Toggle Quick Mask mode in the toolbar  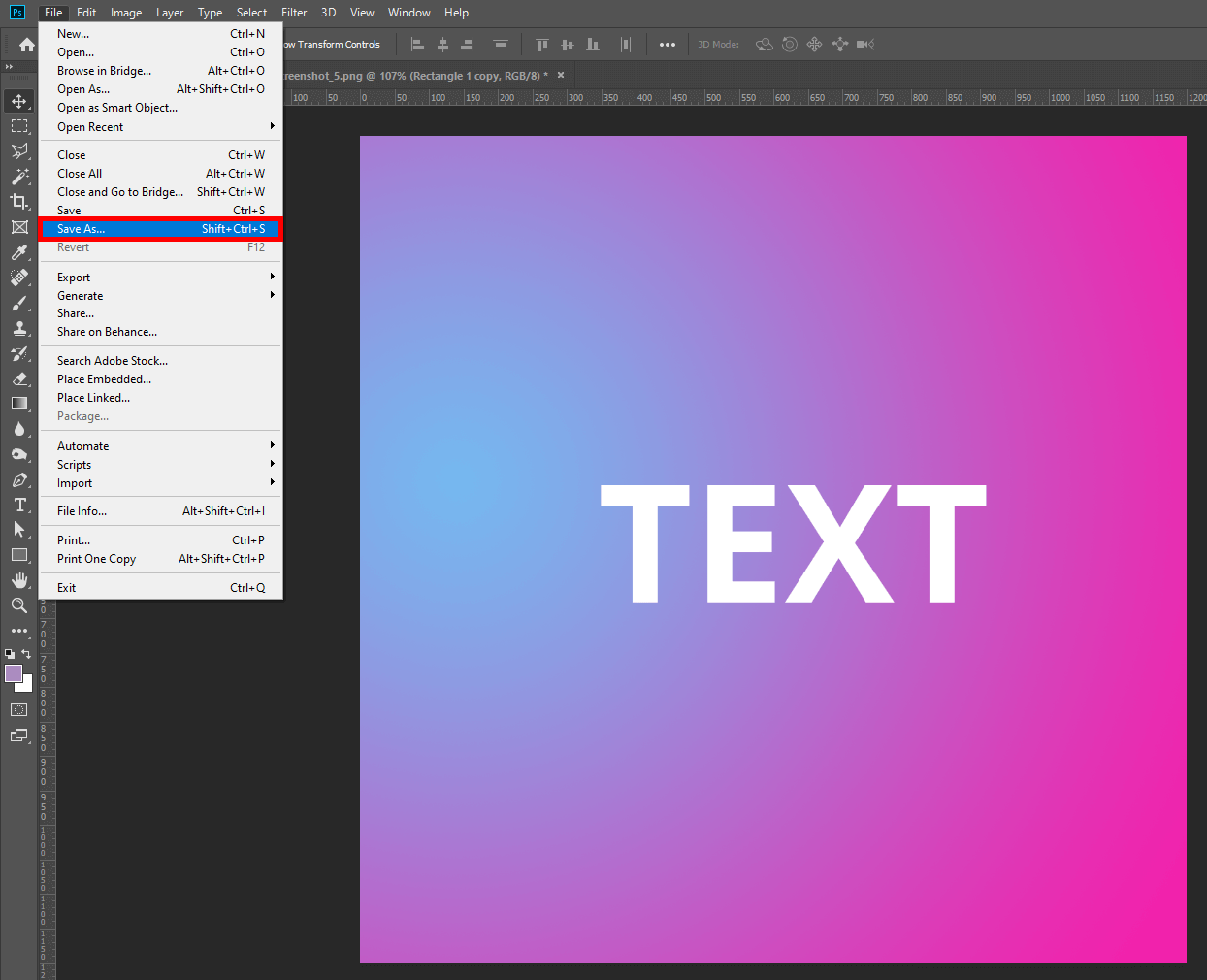tap(18, 709)
